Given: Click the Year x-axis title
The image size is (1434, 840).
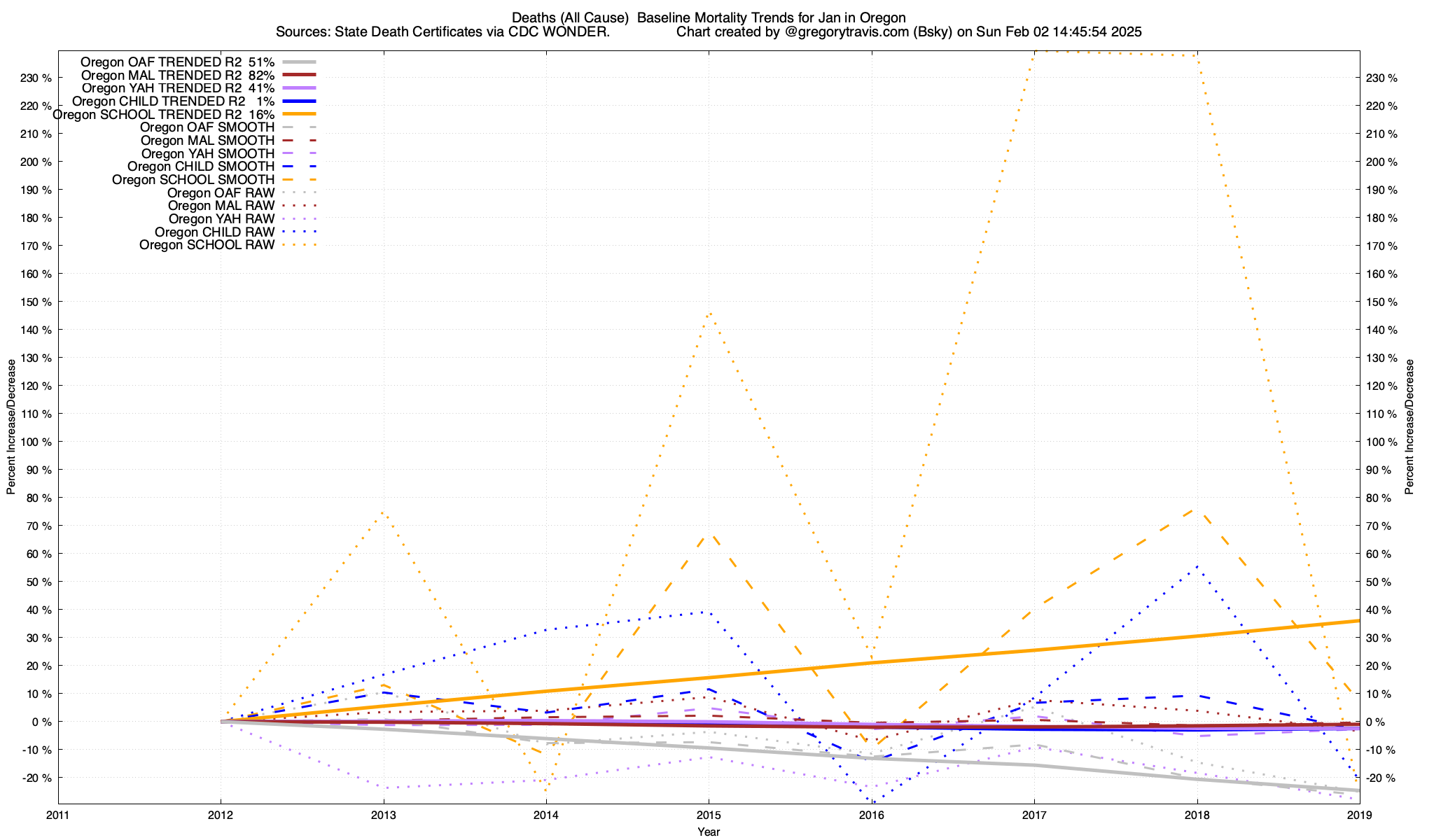Looking at the screenshot, I should point(709,832).
